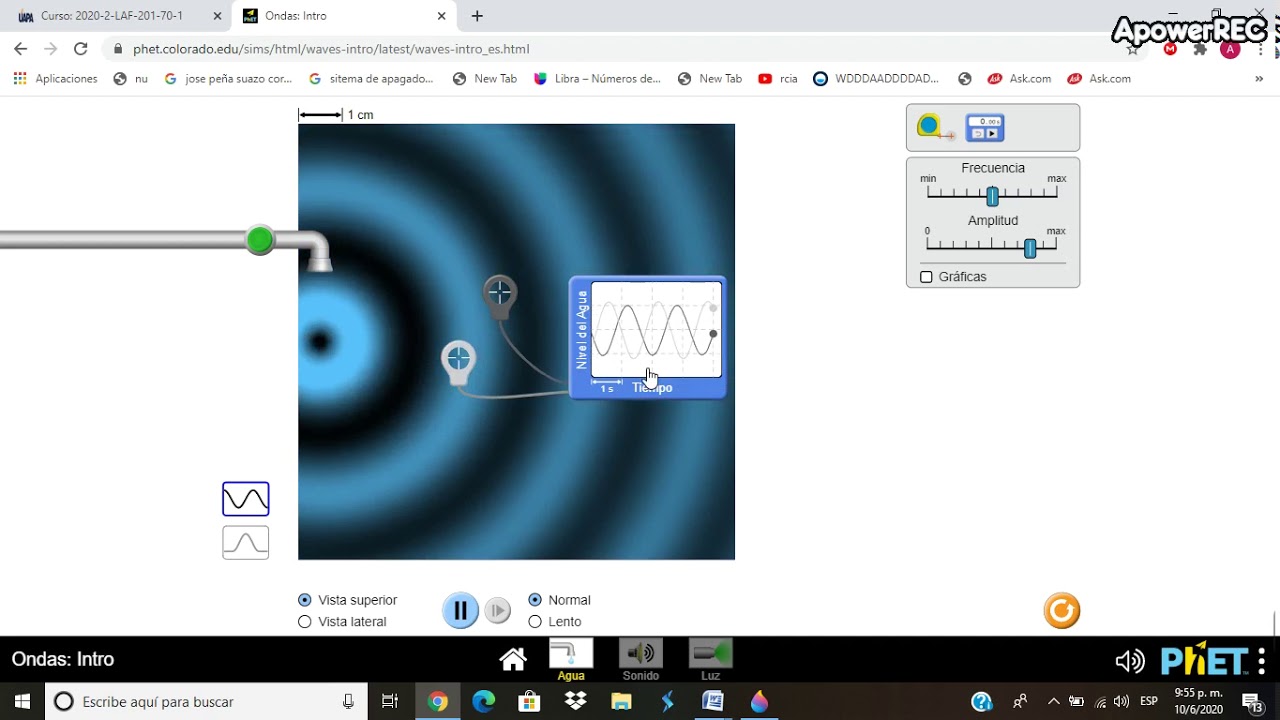Open the Windows Start menu
Image resolution: width=1280 pixels, height=720 pixels.
[x=22, y=702]
